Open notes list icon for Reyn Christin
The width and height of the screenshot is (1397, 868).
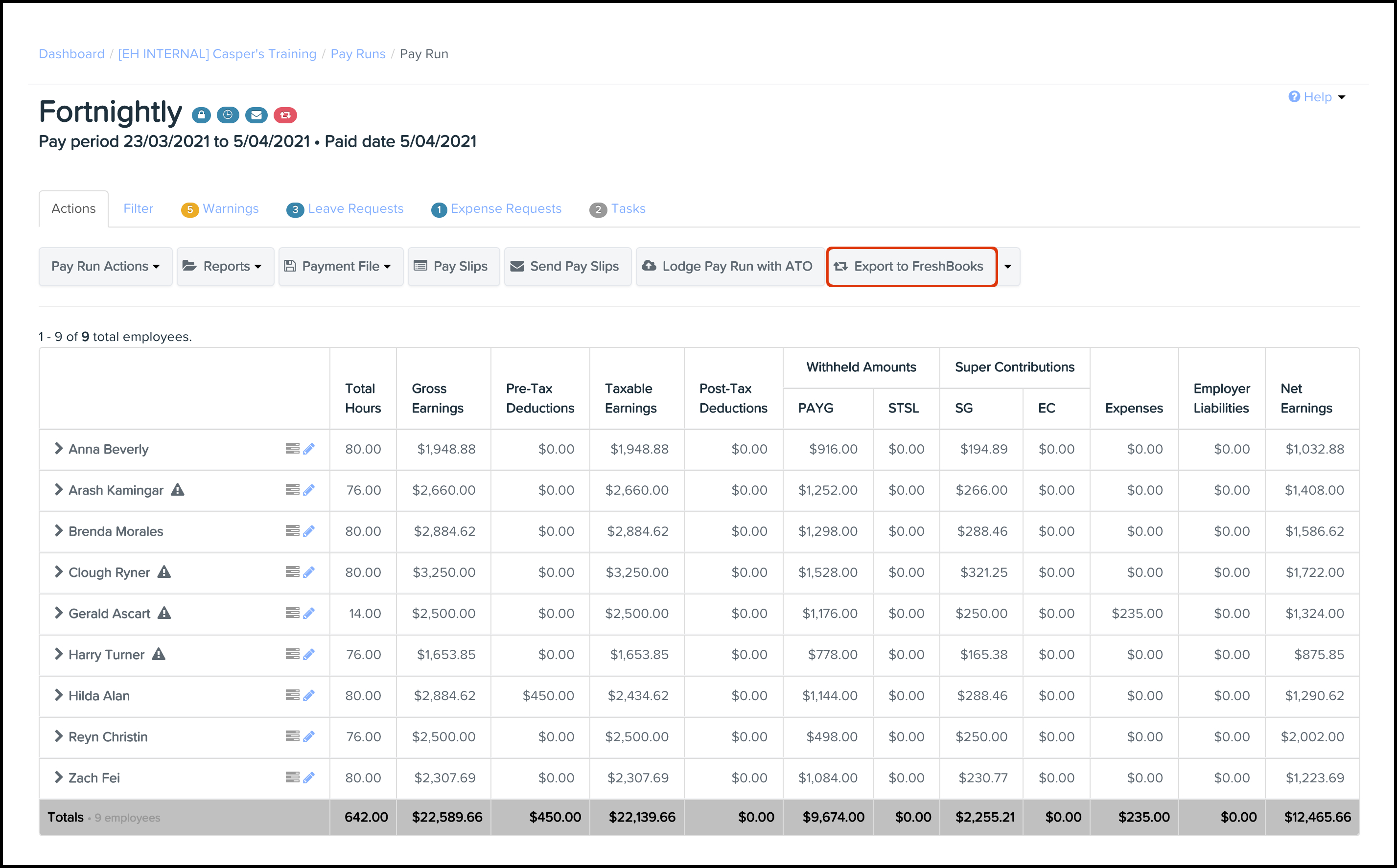(x=292, y=736)
